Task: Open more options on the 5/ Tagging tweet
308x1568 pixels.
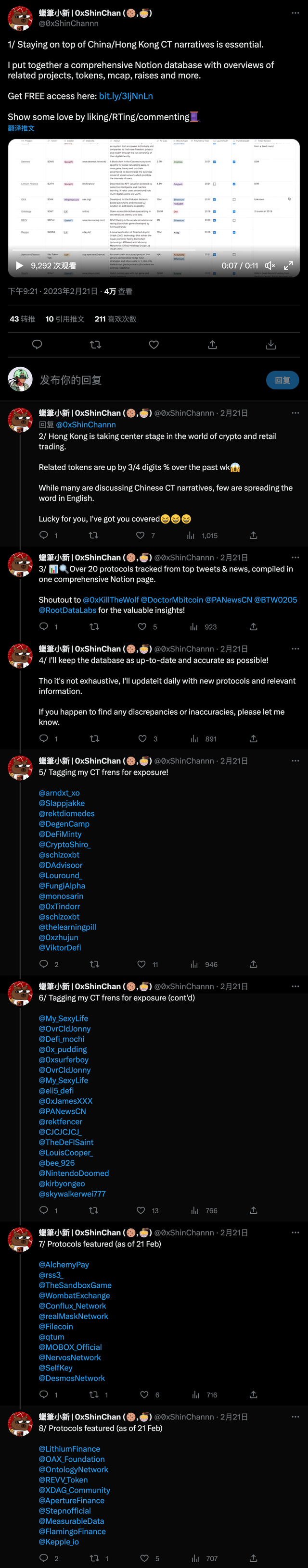Action: point(295,761)
